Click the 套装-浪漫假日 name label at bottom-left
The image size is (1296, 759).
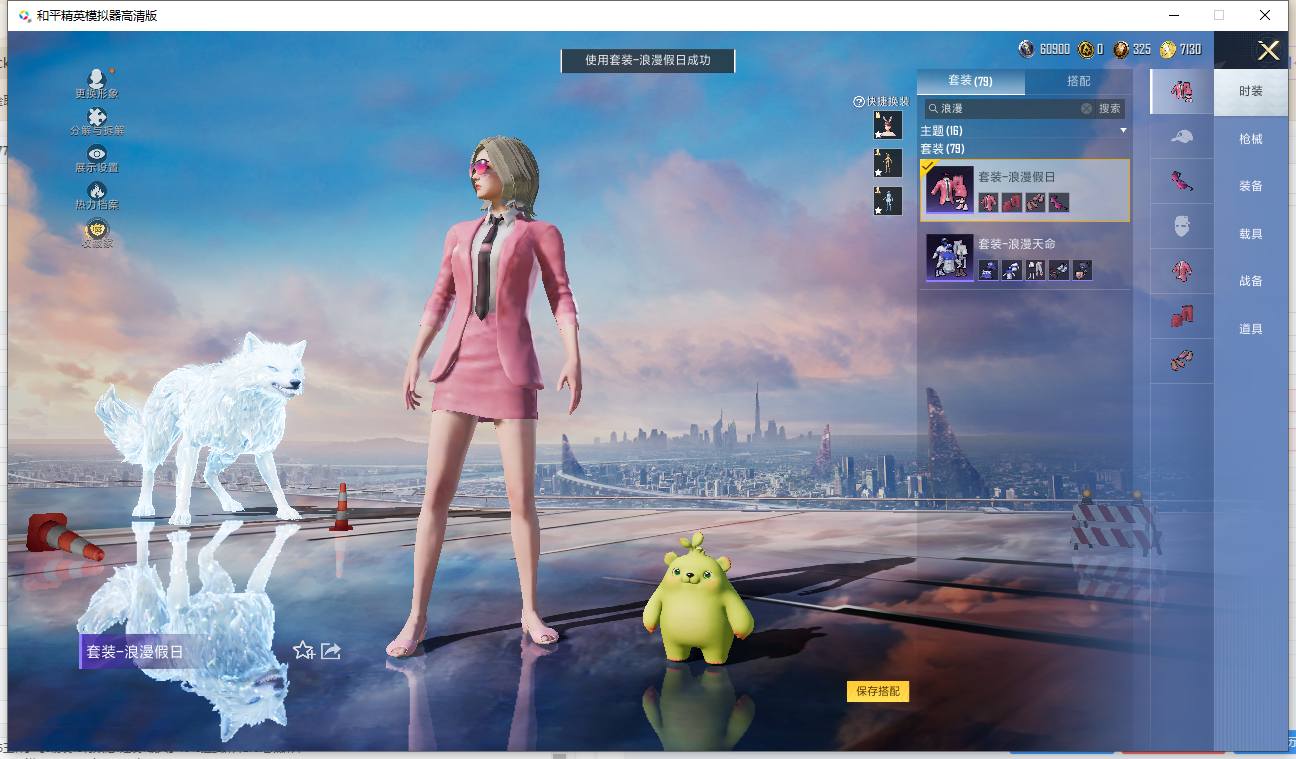tap(135, 652)
